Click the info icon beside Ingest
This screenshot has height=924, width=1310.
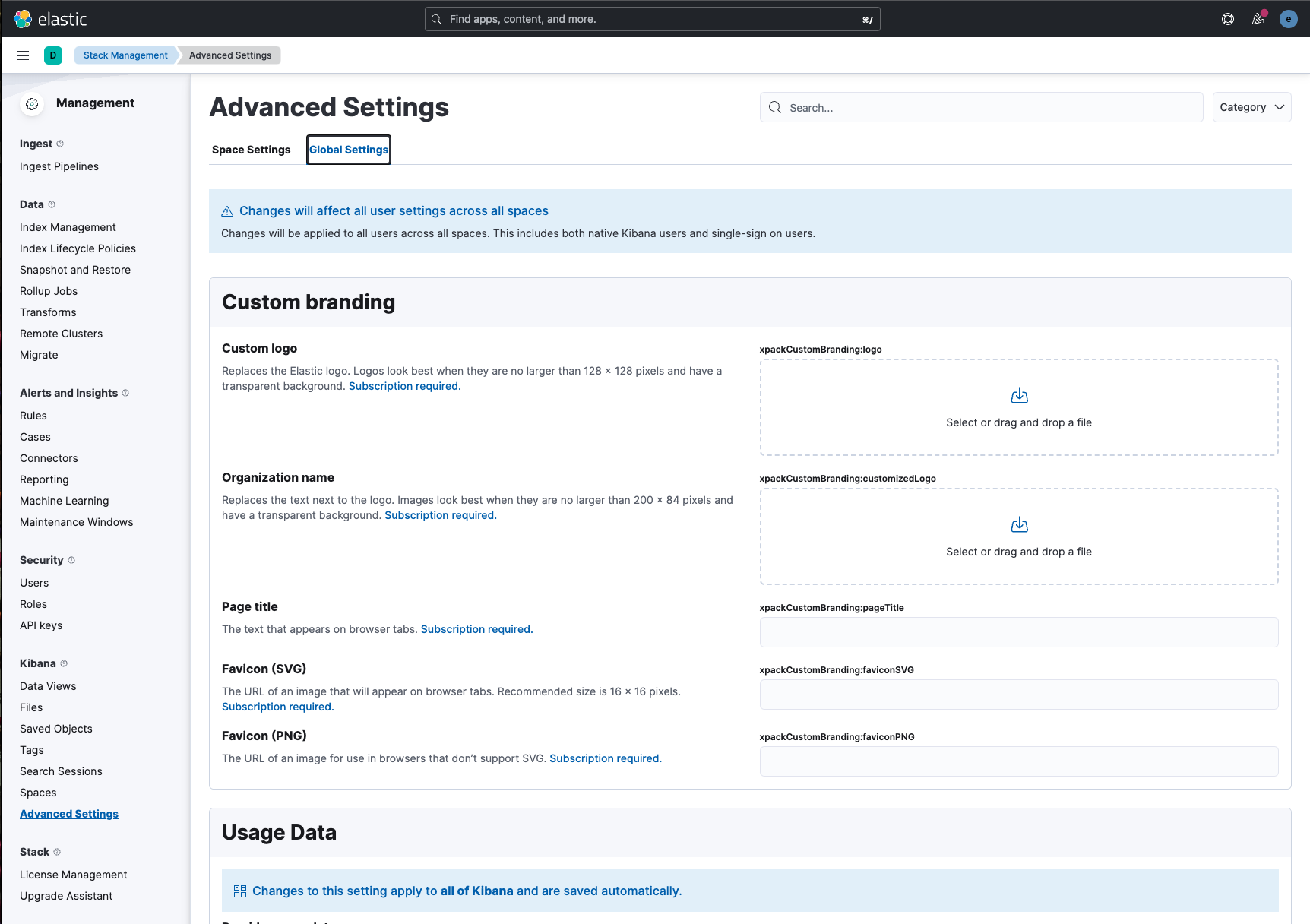[x=60, y=144]
